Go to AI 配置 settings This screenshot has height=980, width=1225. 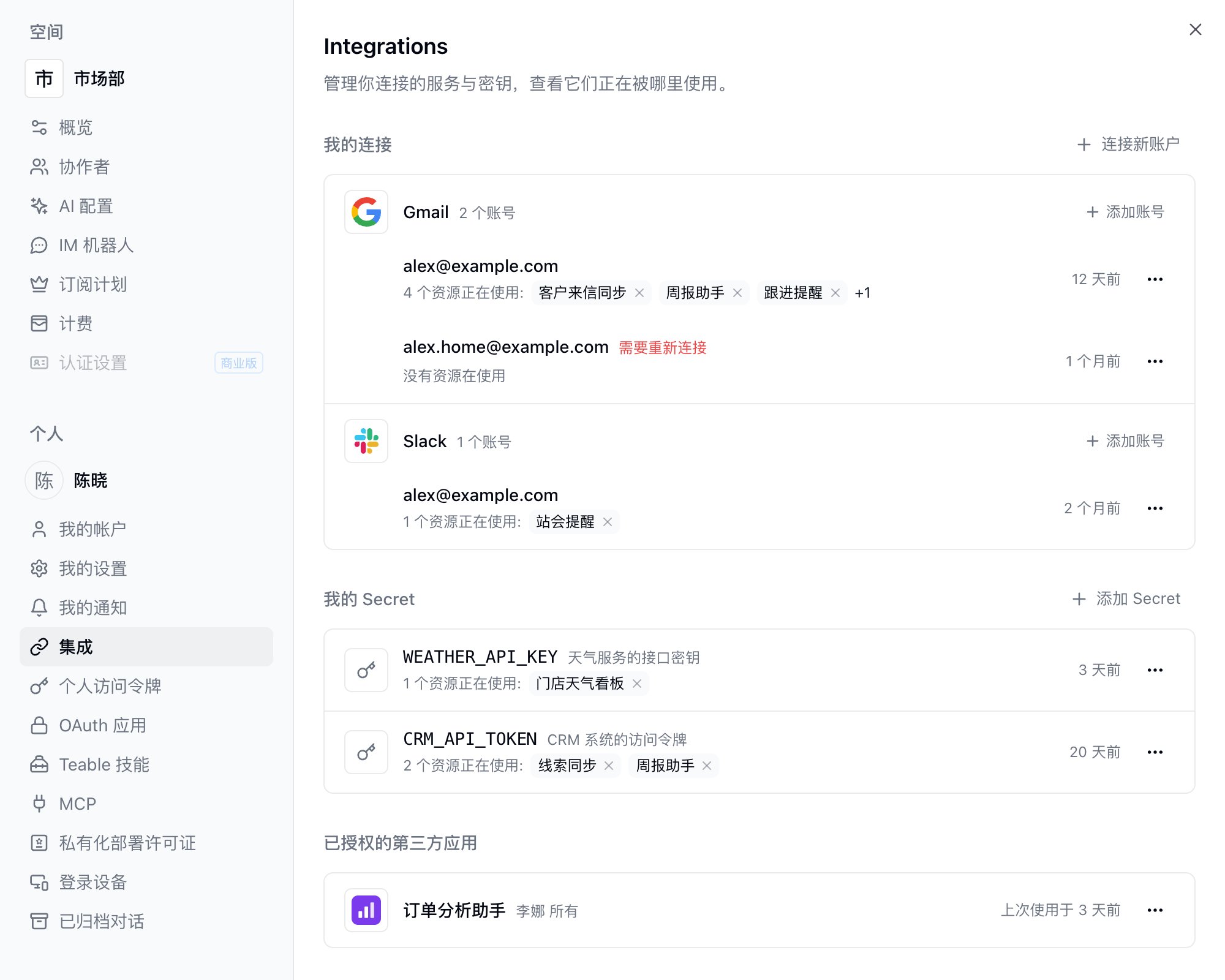click(x=146, y=206)
